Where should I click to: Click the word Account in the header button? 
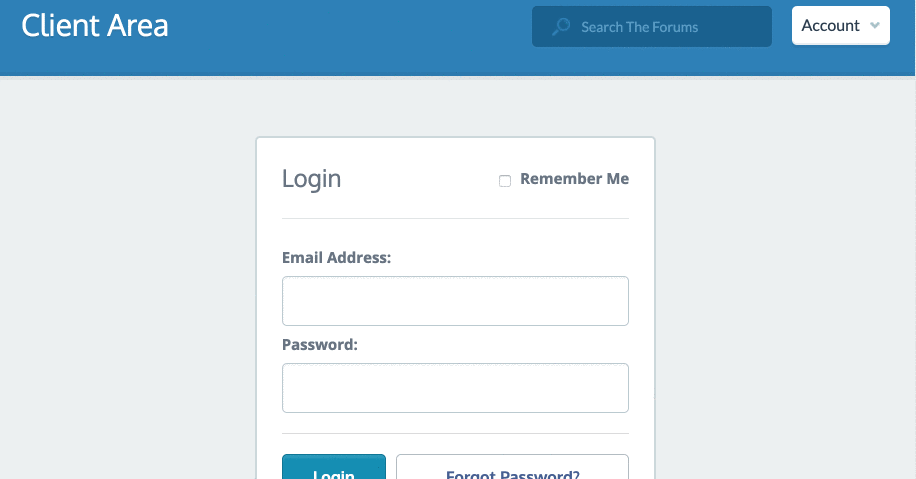(x=830, y=26)
